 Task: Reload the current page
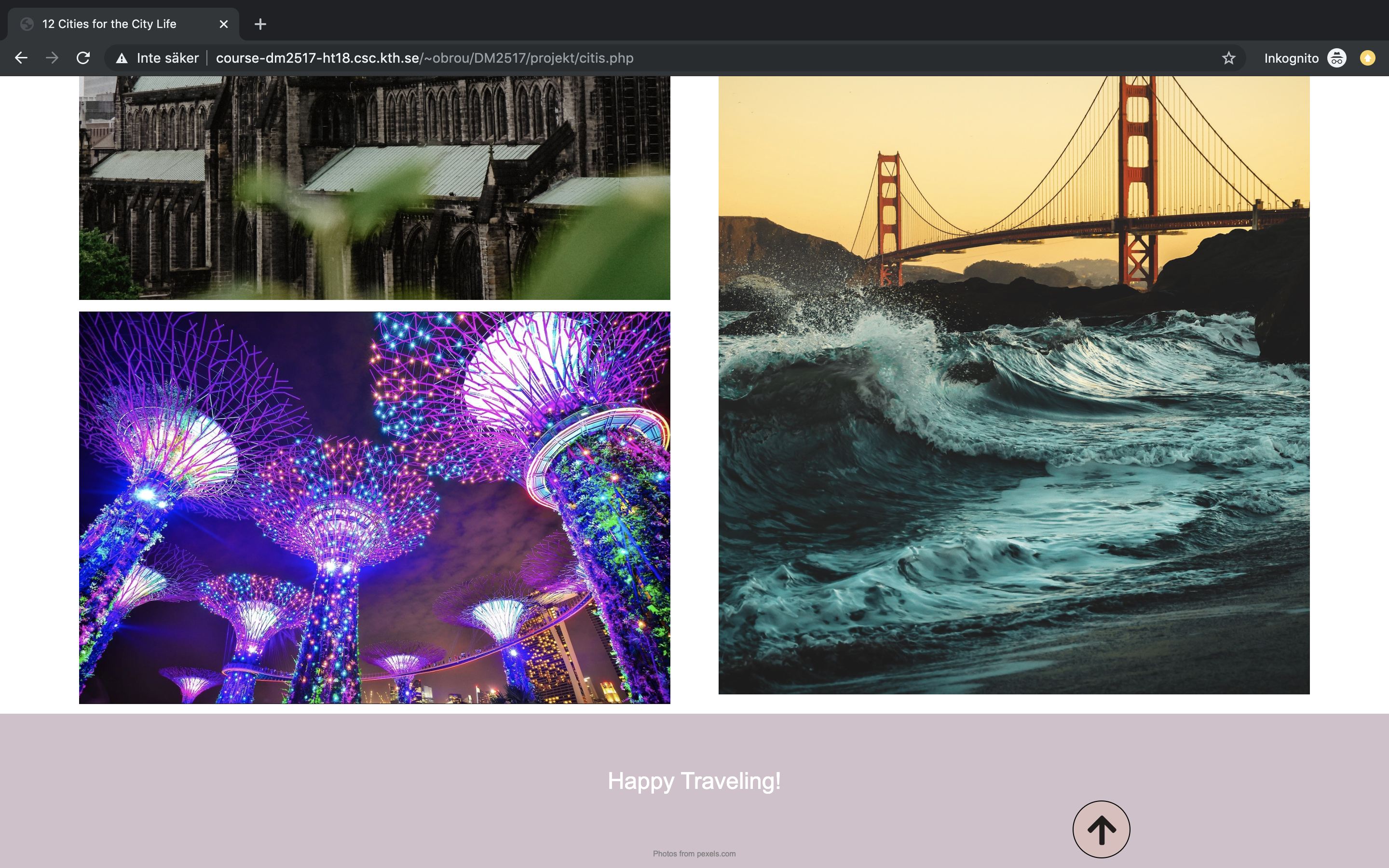(x=83, y=58)
